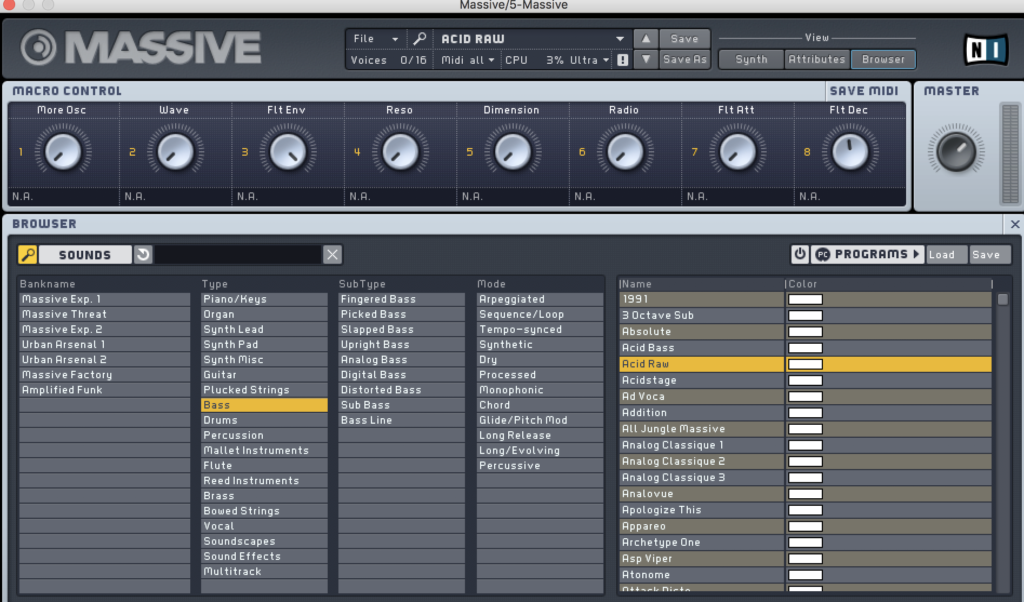Click the exclamation panic icon near CPU

[623, 60]
